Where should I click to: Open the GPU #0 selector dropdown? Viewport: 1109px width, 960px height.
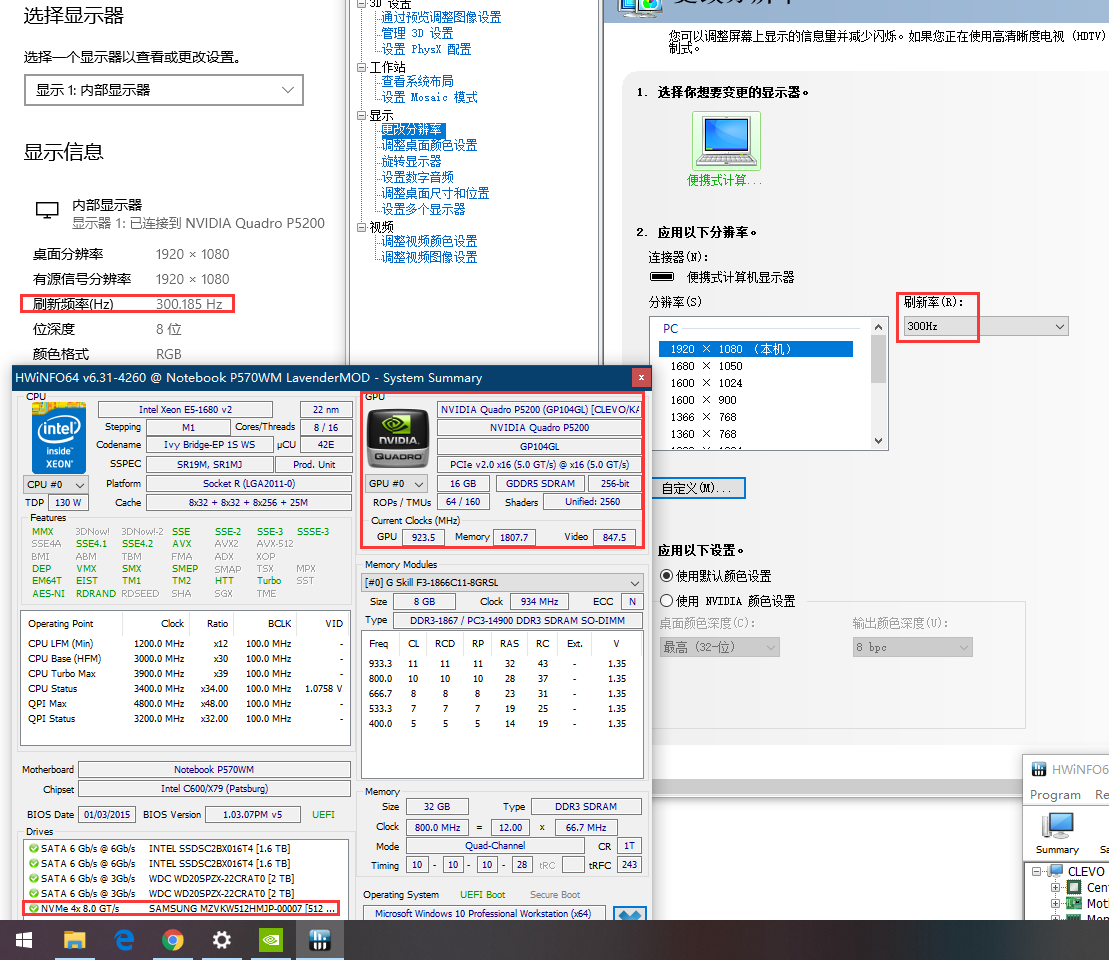396,484
